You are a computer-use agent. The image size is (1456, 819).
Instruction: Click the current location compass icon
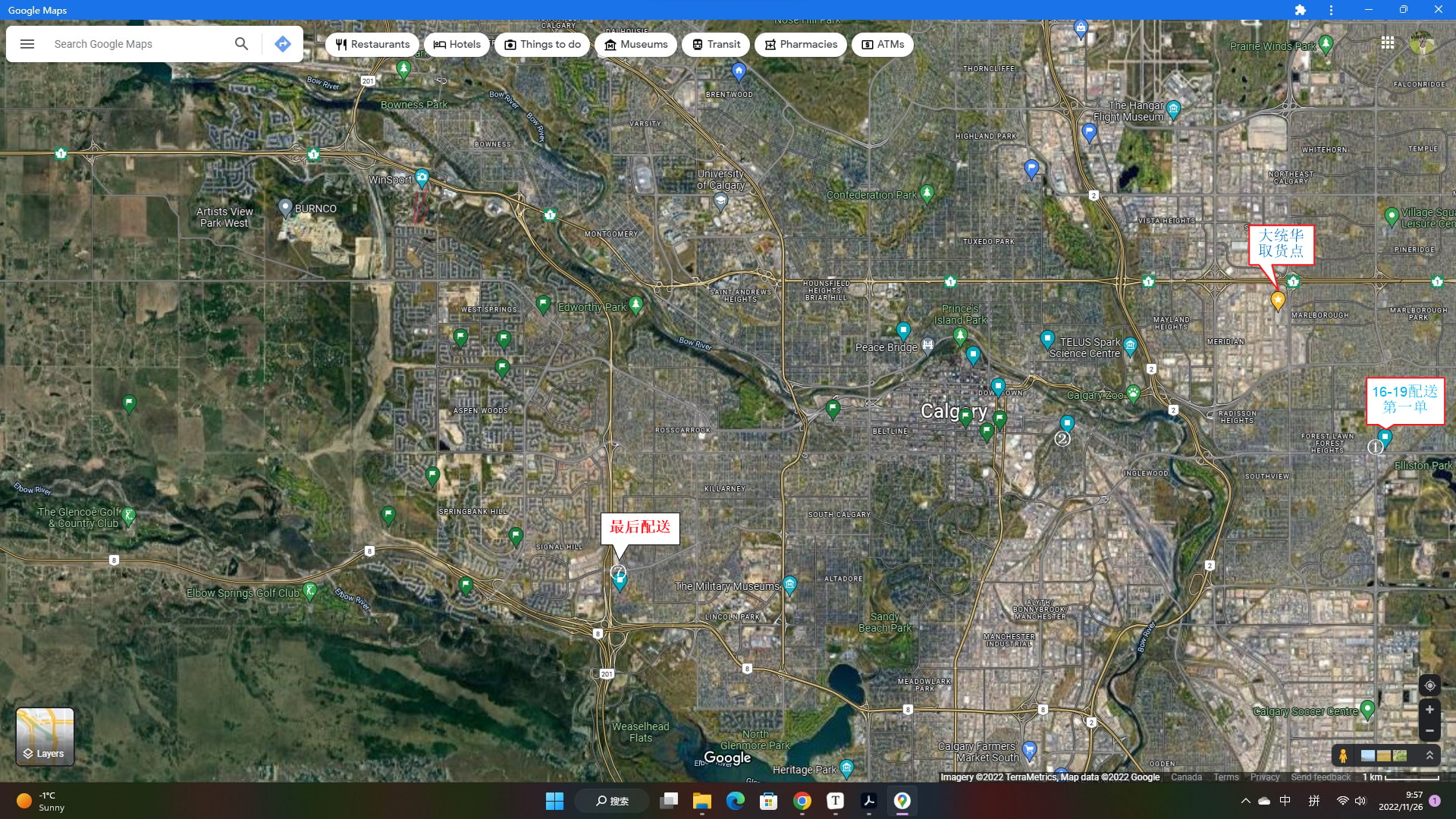pyautogui.click(x=1430, y=685)
